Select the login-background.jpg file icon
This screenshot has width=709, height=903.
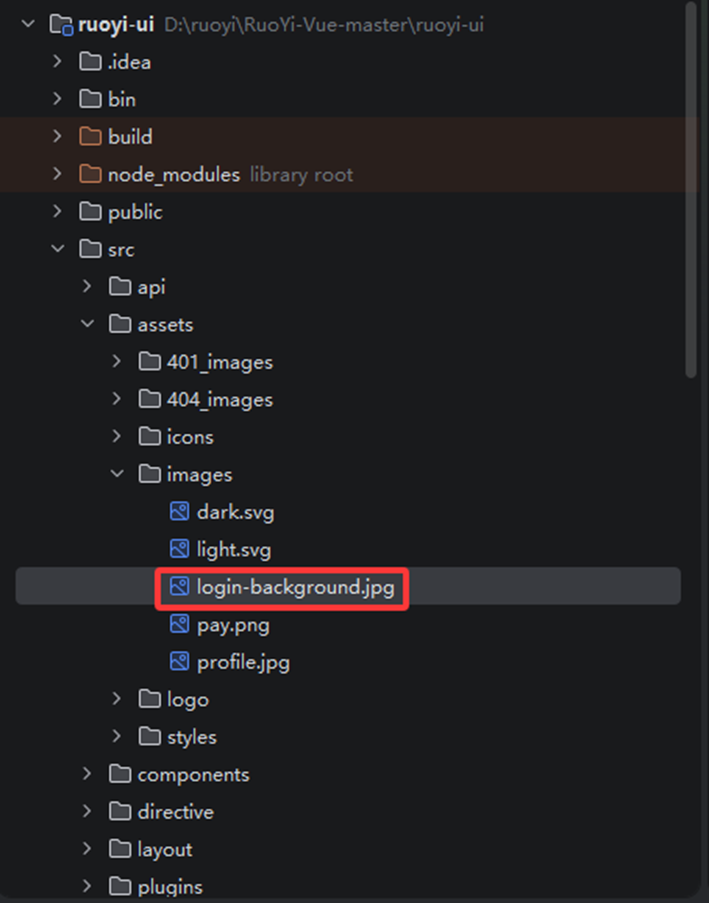pyautogui.click(x=179, y=587)
